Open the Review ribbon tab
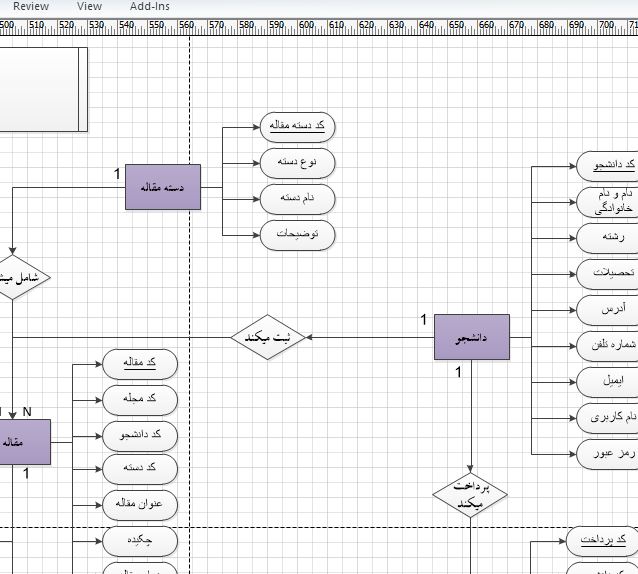Image resolution: width=638 pixels, height=574 pixels. tap(31, 6)
